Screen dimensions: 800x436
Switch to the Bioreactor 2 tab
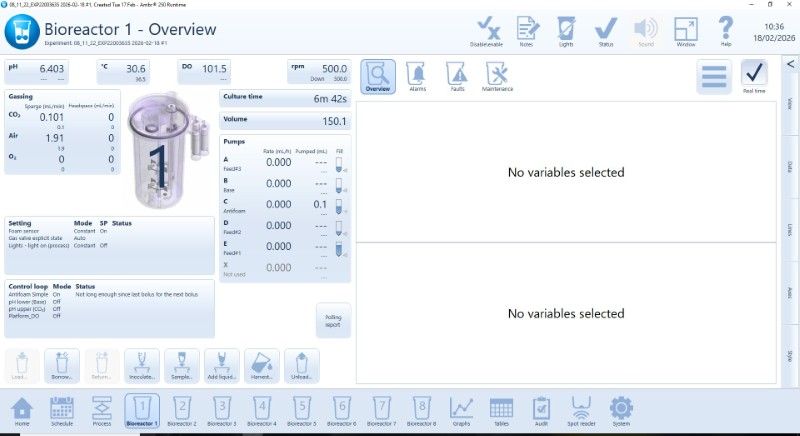[182, 410]
